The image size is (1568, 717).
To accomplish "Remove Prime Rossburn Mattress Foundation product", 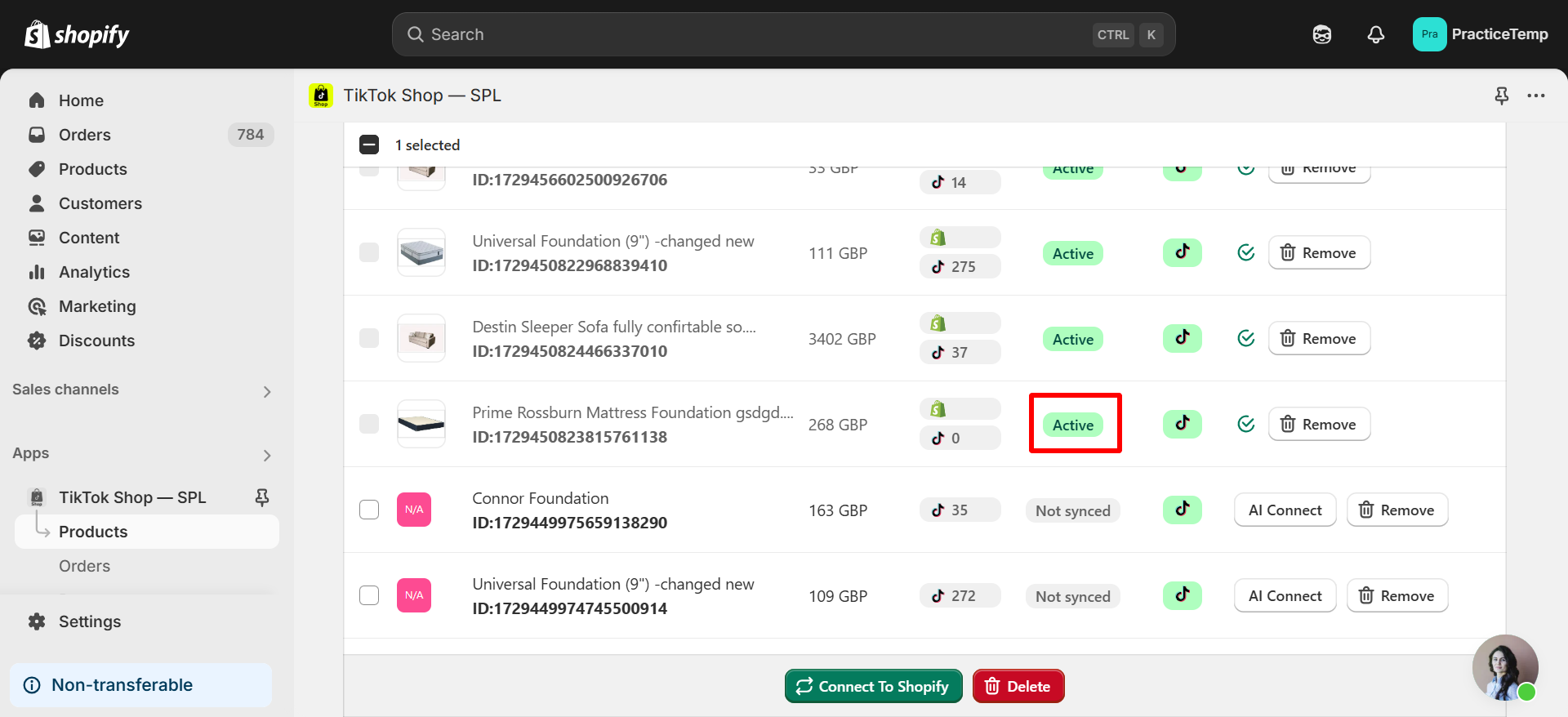I will click(1319, 424).
